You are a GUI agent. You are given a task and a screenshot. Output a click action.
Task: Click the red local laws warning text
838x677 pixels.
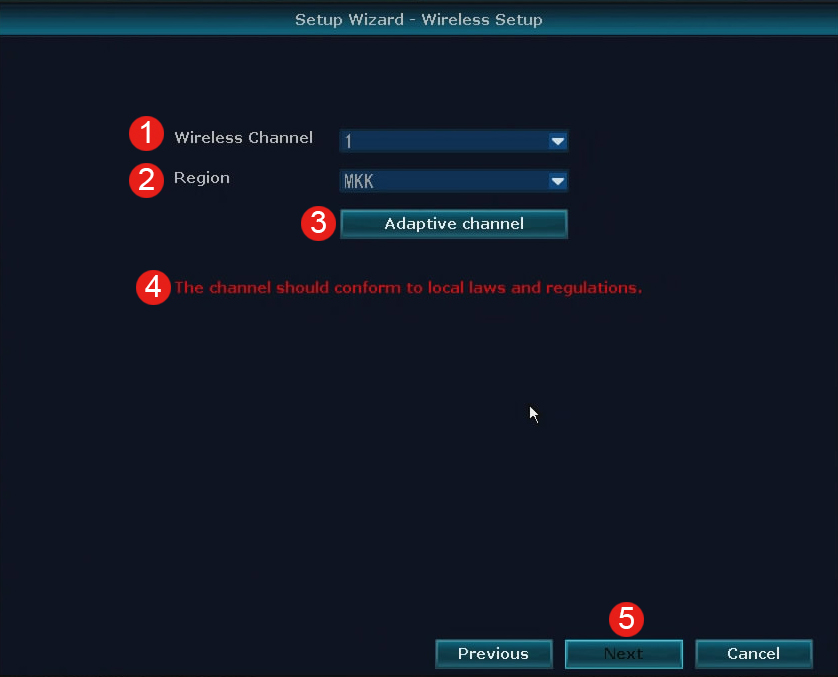[x=408, y=288]
